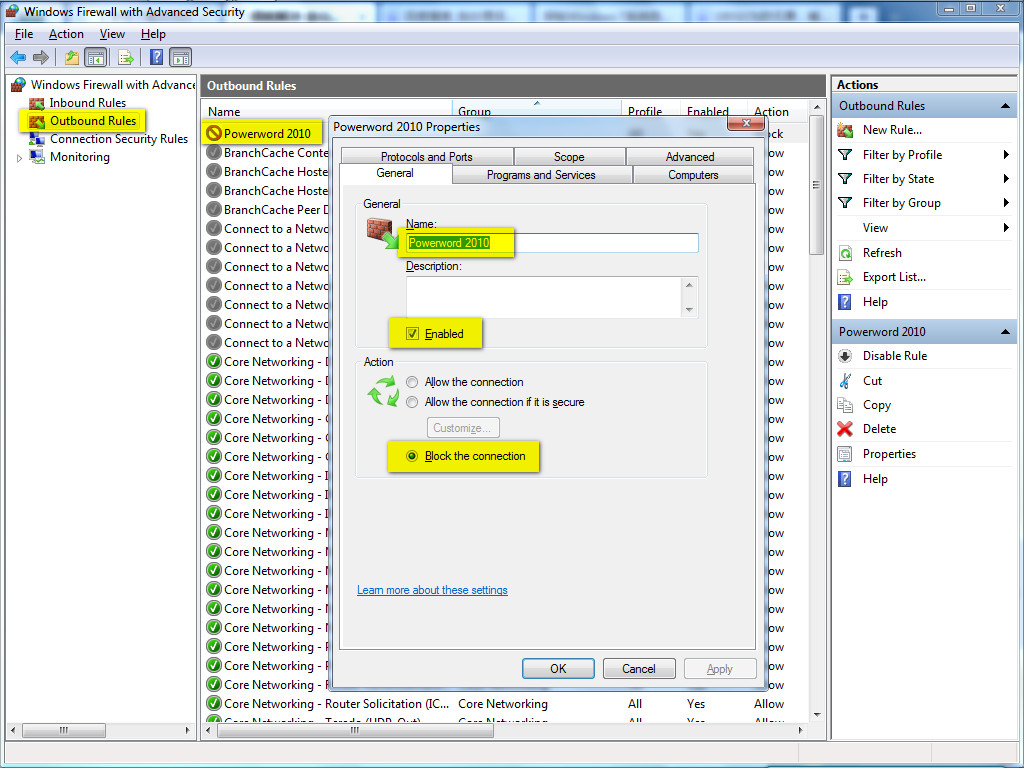Open the Filter by State submenu arrow
The height and width of the screenshot is (768, 1024).
[1006, 179]
